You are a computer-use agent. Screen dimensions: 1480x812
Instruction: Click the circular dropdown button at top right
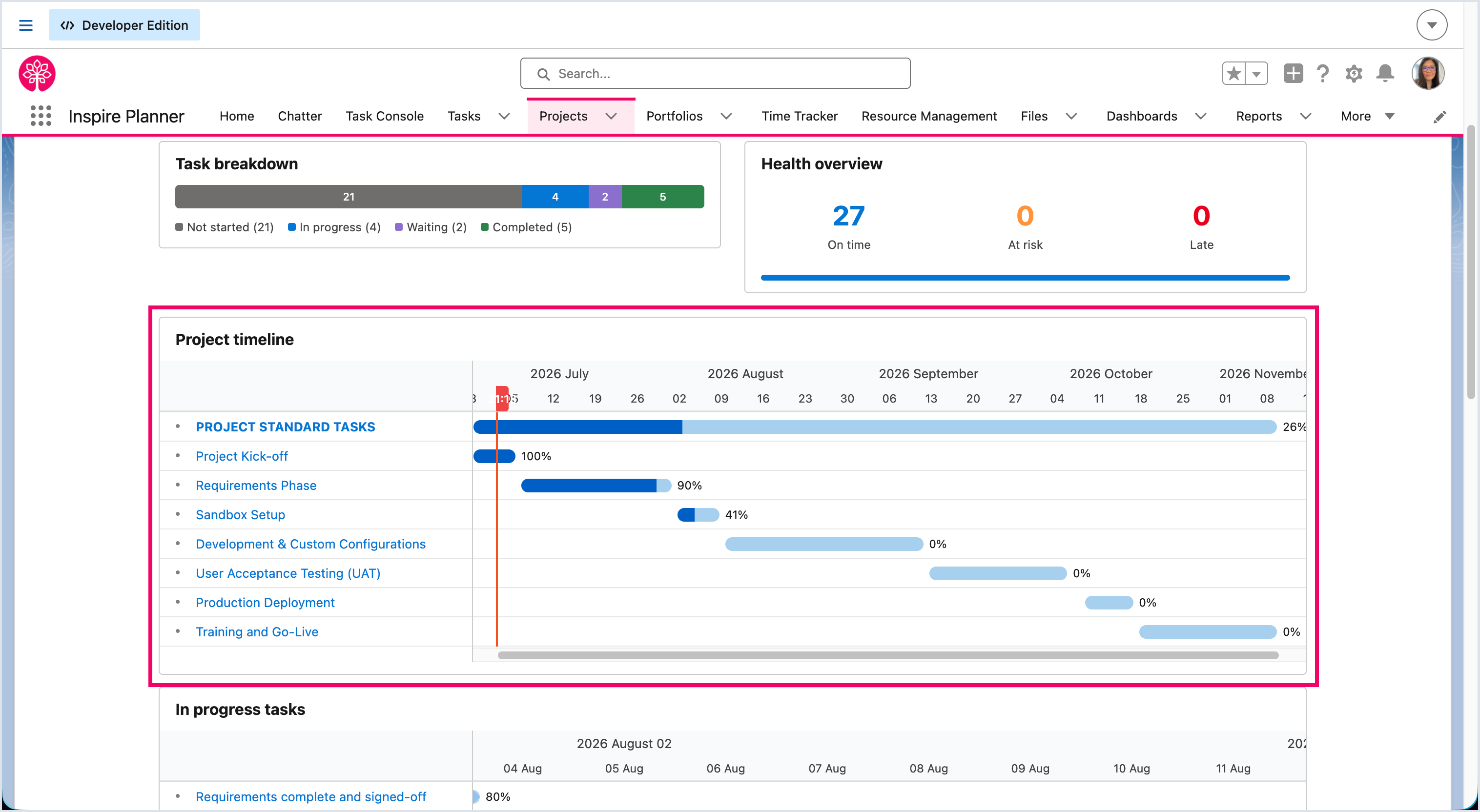coord(1432,25)
